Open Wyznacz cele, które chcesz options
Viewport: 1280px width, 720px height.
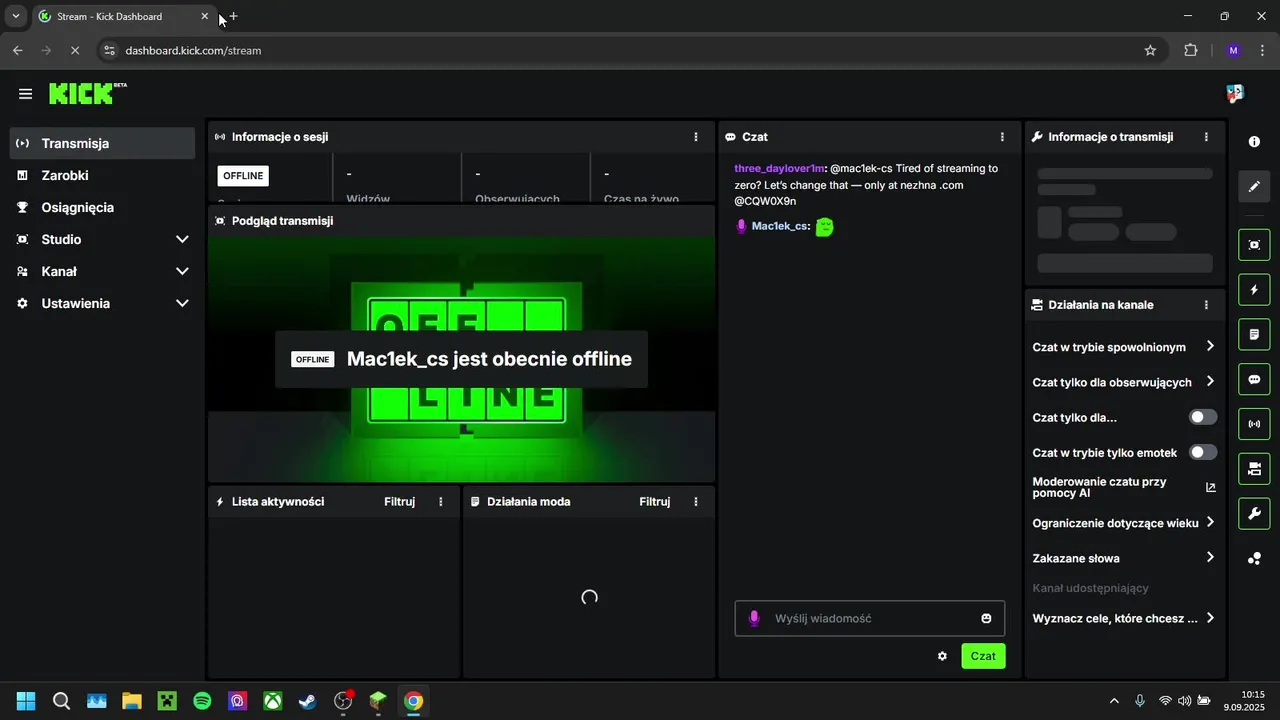point(1124,618)
